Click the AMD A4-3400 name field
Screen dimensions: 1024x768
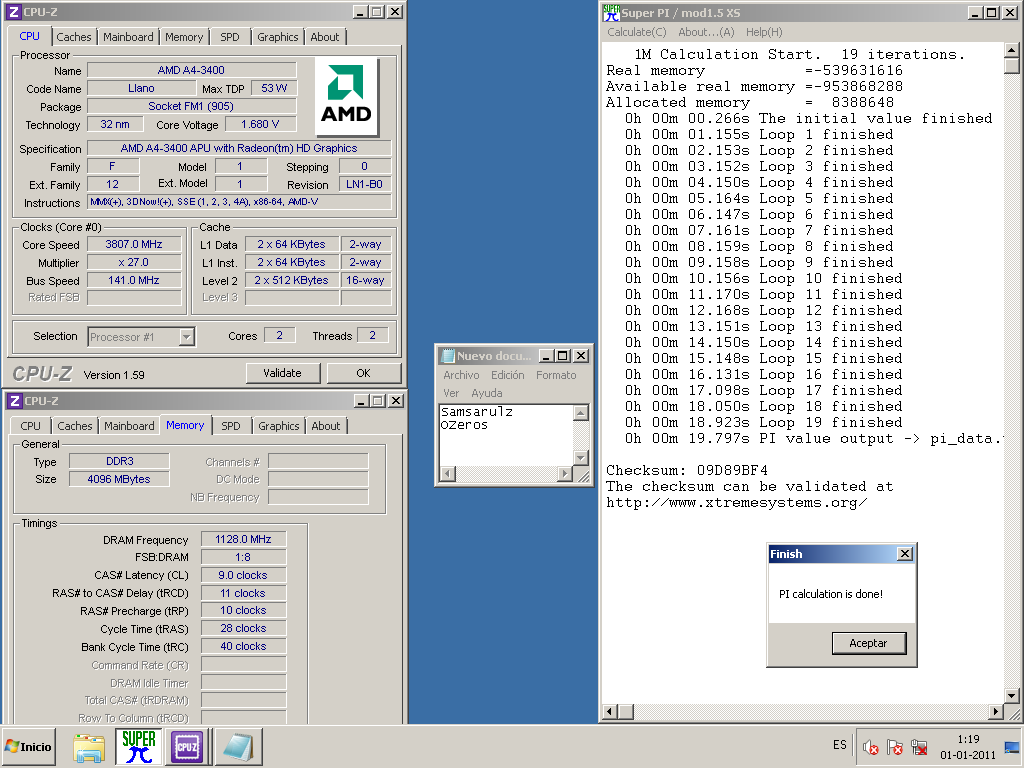(x=191, y=70)
